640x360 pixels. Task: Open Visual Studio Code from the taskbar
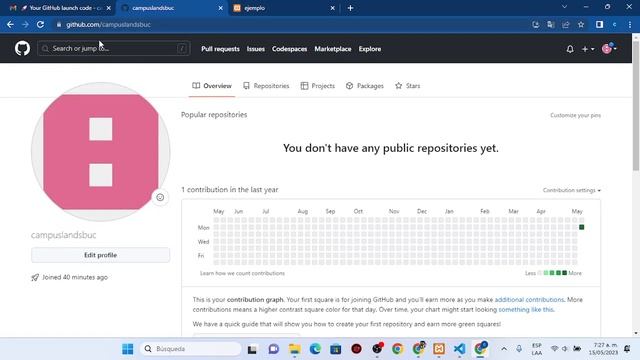pyautogui.click(x=460, y=349)
